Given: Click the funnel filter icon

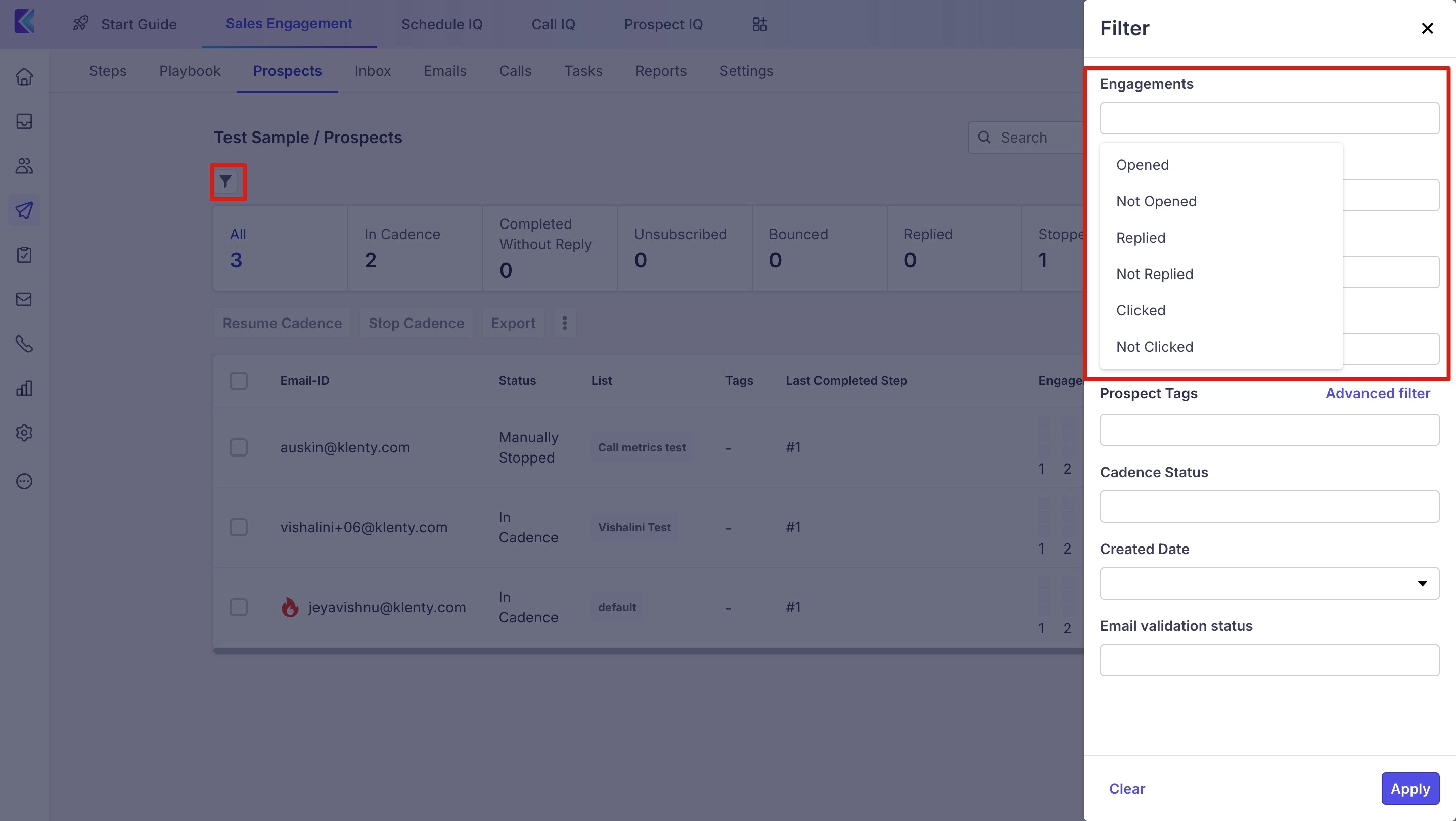Looking at the screenshot, I should pos(225,181).
